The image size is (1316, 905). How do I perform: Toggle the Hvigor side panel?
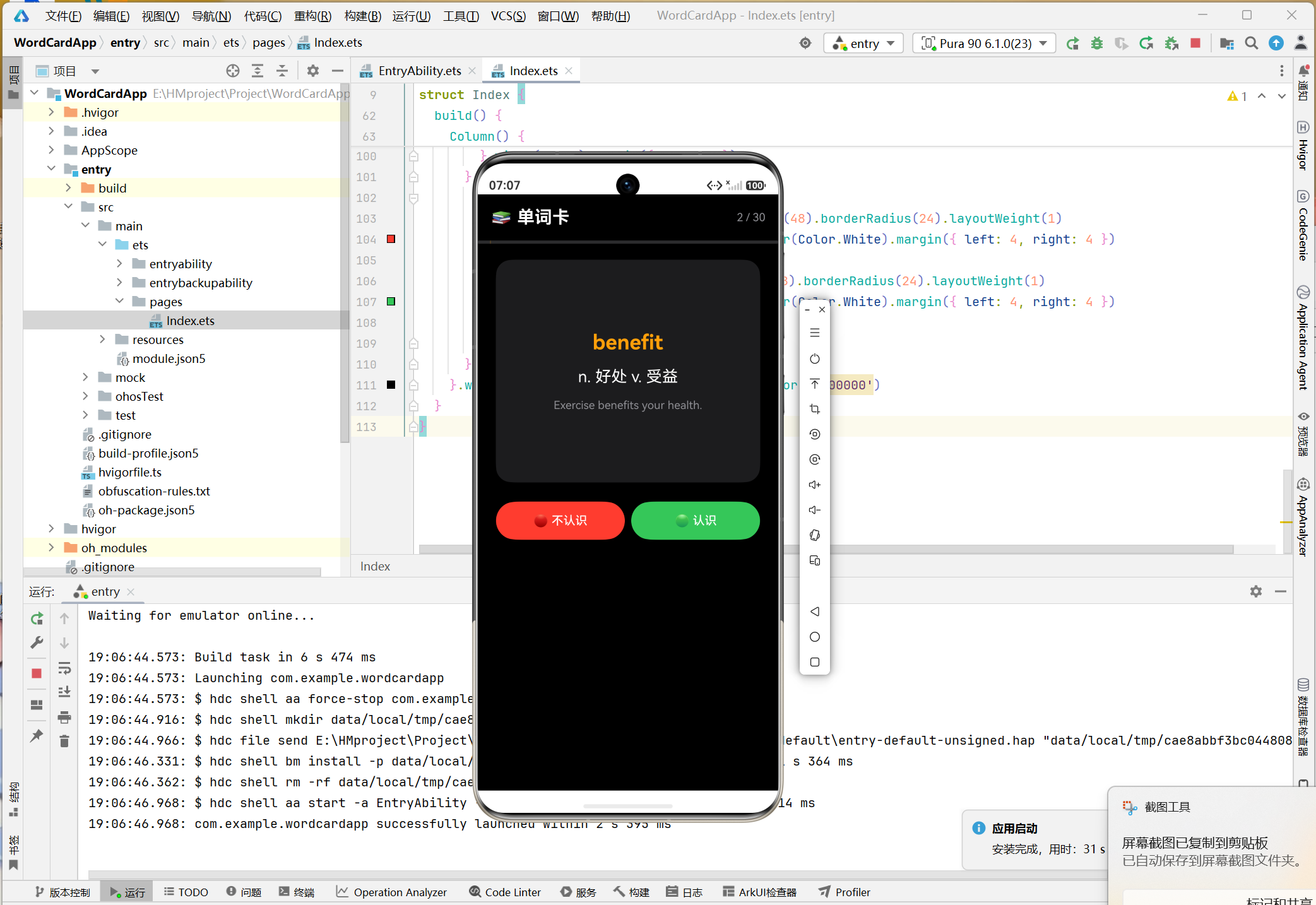point(1303,145)
